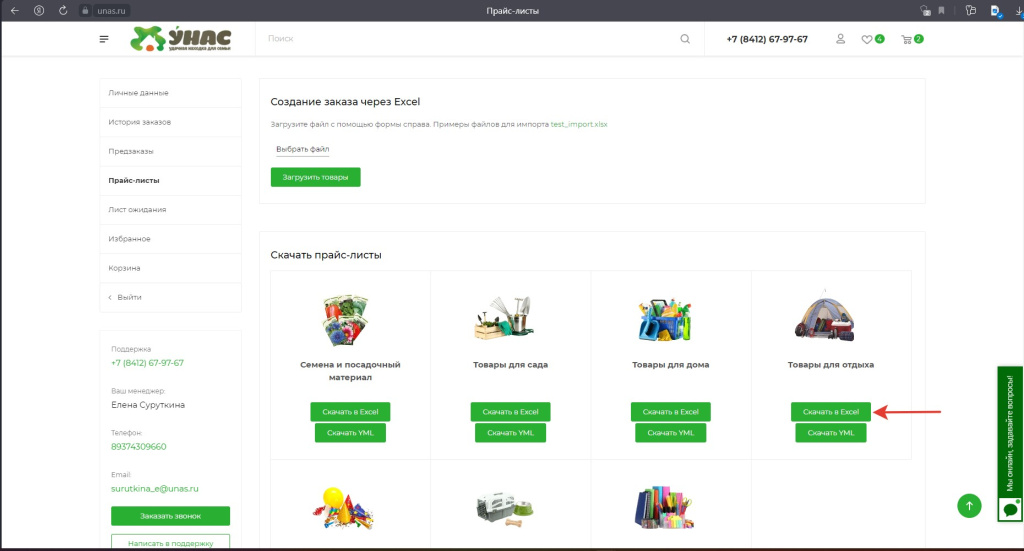Open test_import.xlsx sample file link
This screenshot has width=1024, height=551.
(579, 125)
